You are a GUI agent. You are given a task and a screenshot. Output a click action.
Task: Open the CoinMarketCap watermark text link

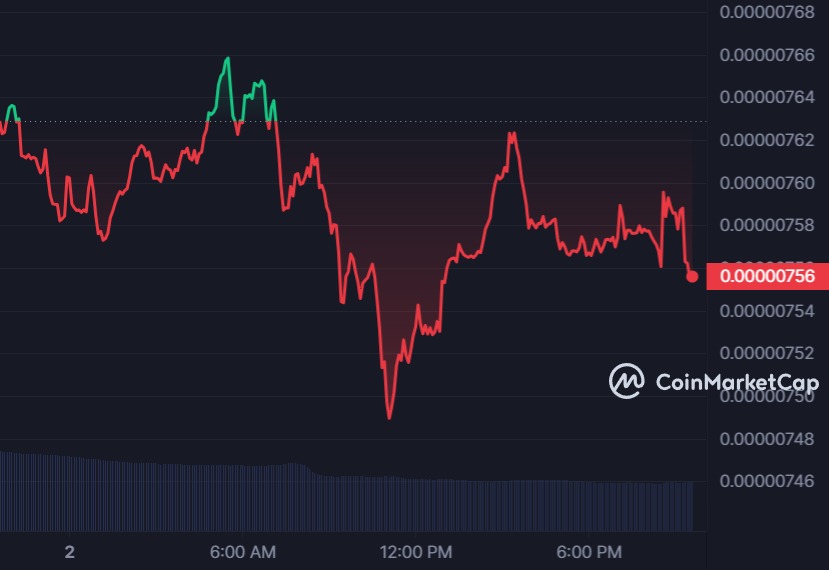(x=737, y=382)
